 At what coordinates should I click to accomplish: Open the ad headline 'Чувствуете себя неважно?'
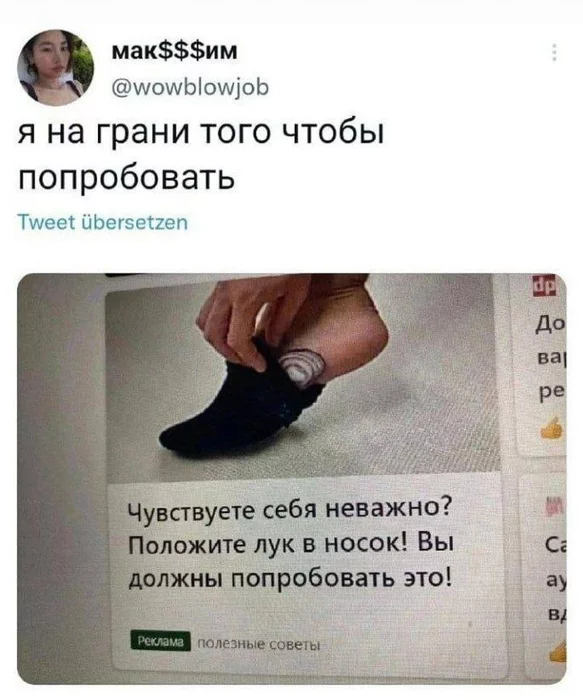click(290, 509)
